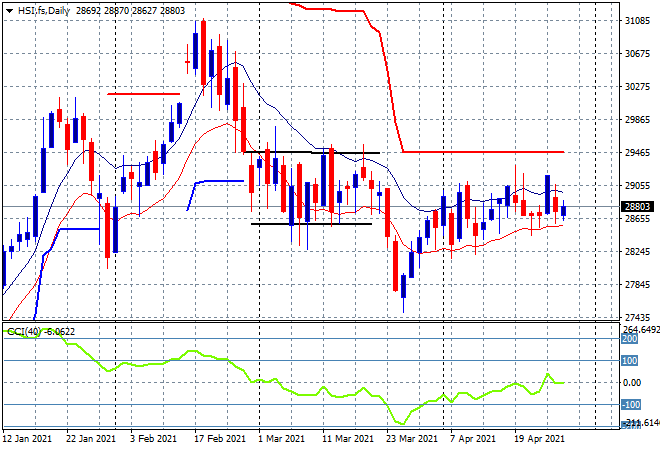Click the 1 Mar 2021 date label

pyautogui.click(x=281, y=439)
